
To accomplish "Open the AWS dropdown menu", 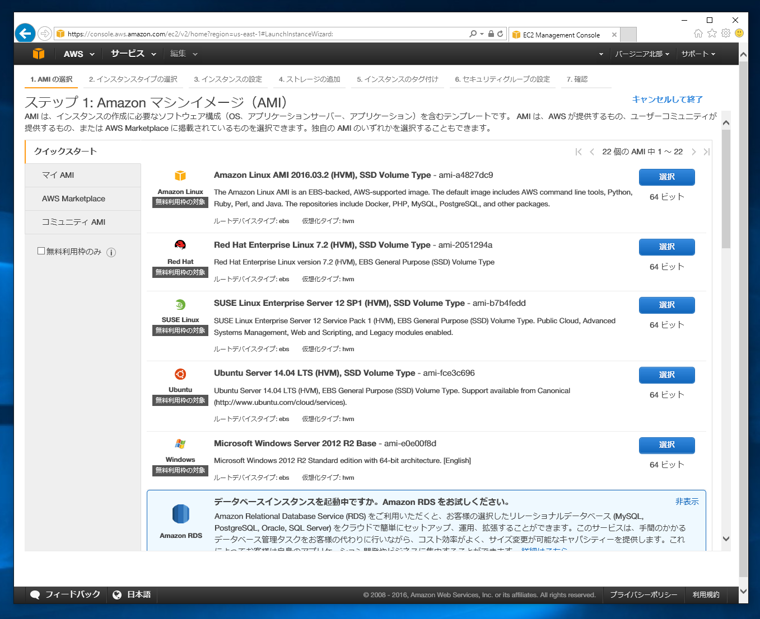I will 79,54.
